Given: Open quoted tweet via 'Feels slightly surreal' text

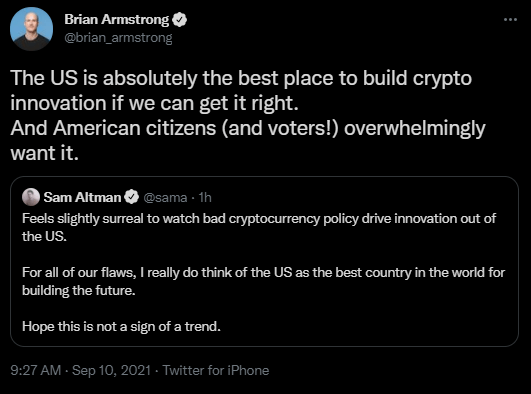Looking at the screenshot, I should (259, 219).
